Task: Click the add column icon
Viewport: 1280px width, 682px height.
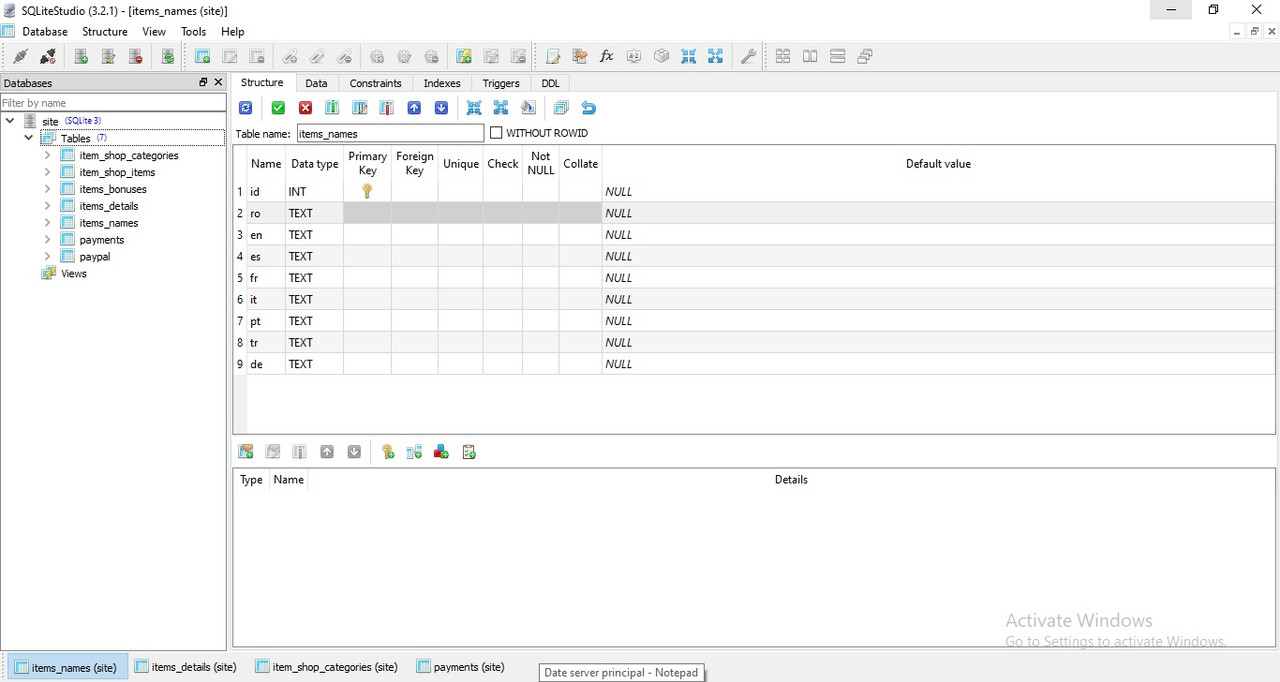Action: click(332, 108)
